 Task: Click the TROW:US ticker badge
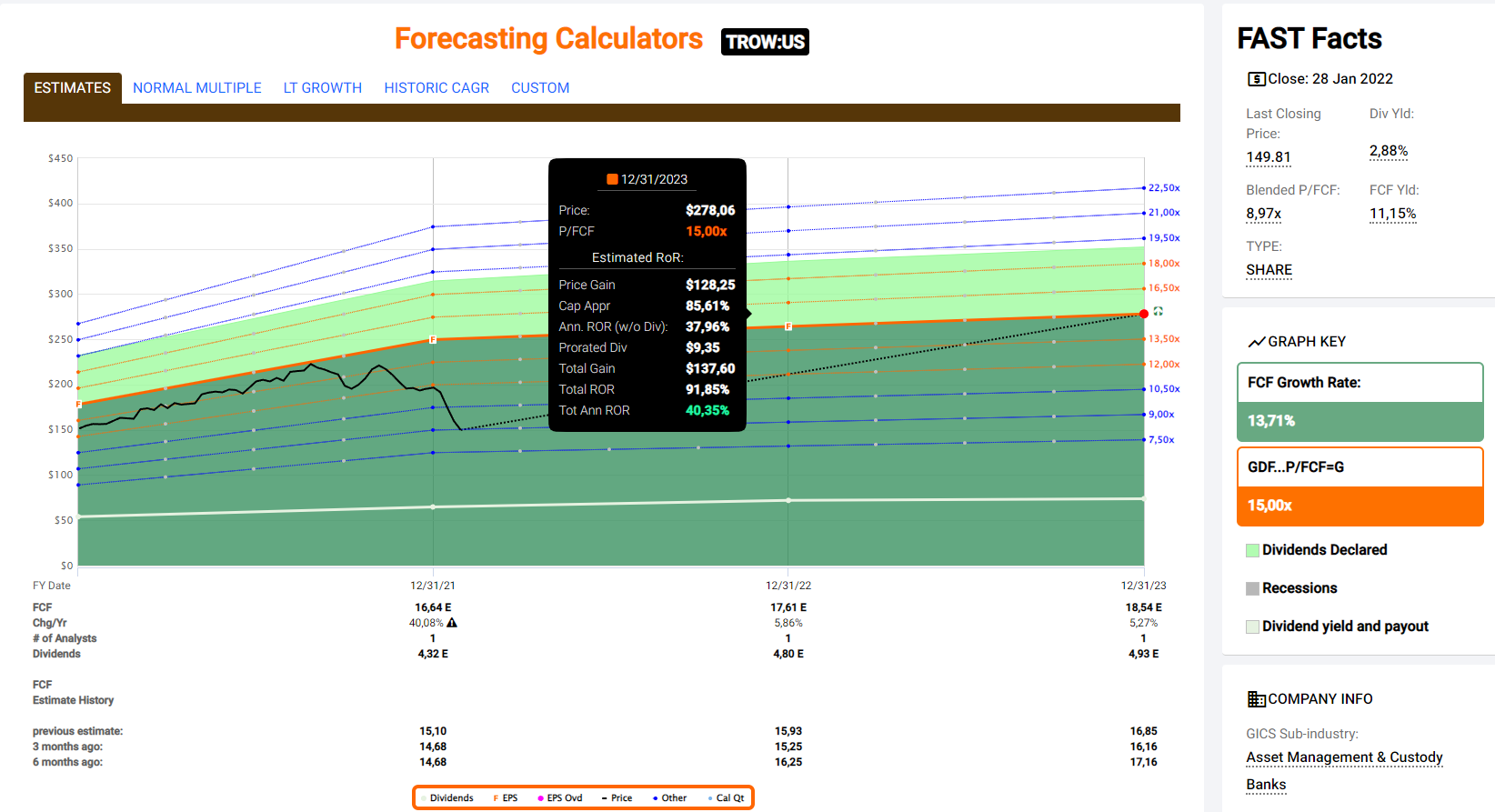pos(765,42)
